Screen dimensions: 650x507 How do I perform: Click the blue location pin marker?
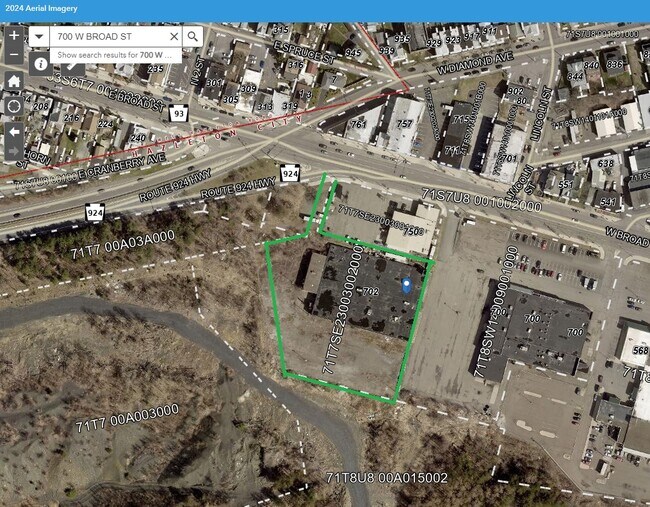(x=407, y=286)
